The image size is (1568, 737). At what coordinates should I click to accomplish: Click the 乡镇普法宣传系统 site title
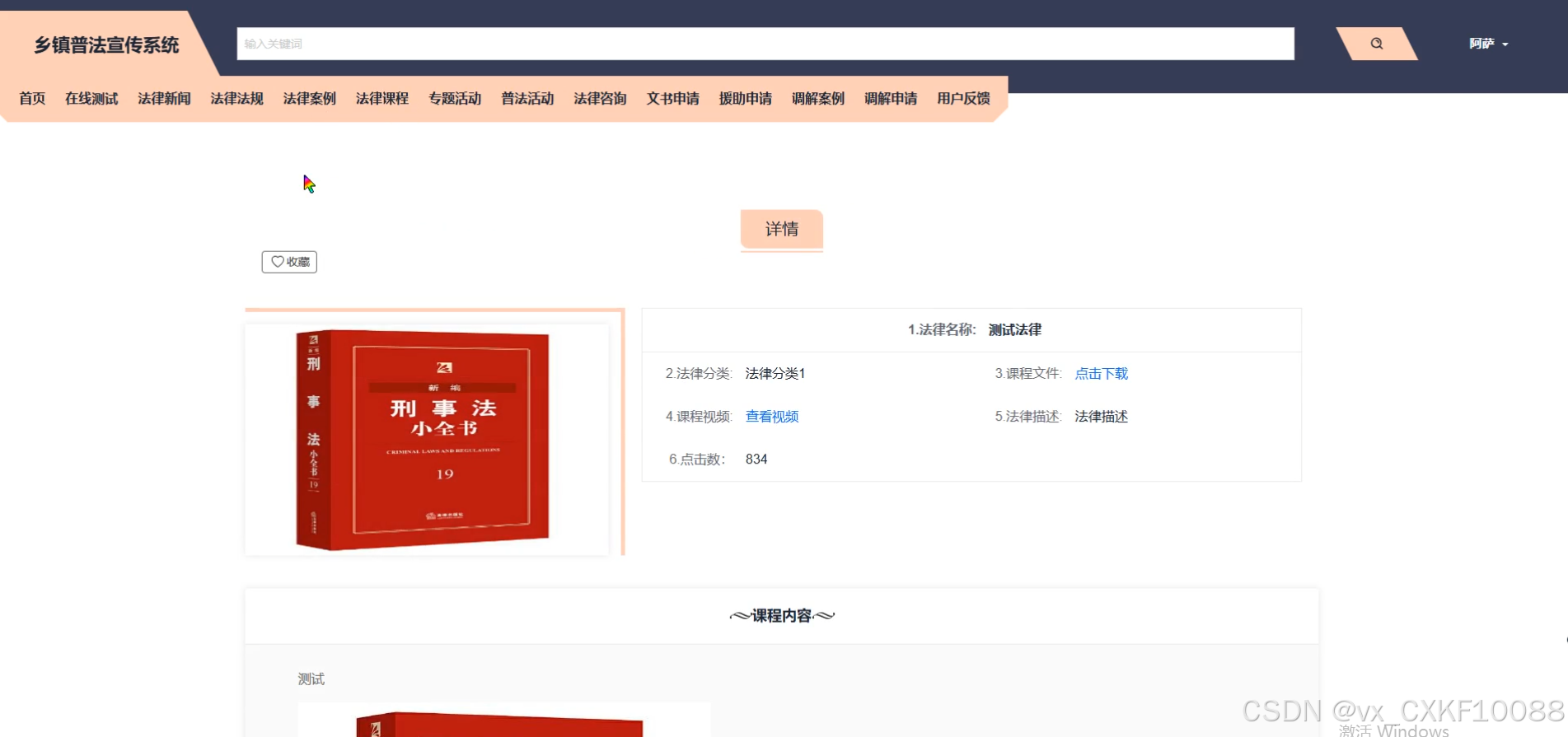(x=106, y=45)
